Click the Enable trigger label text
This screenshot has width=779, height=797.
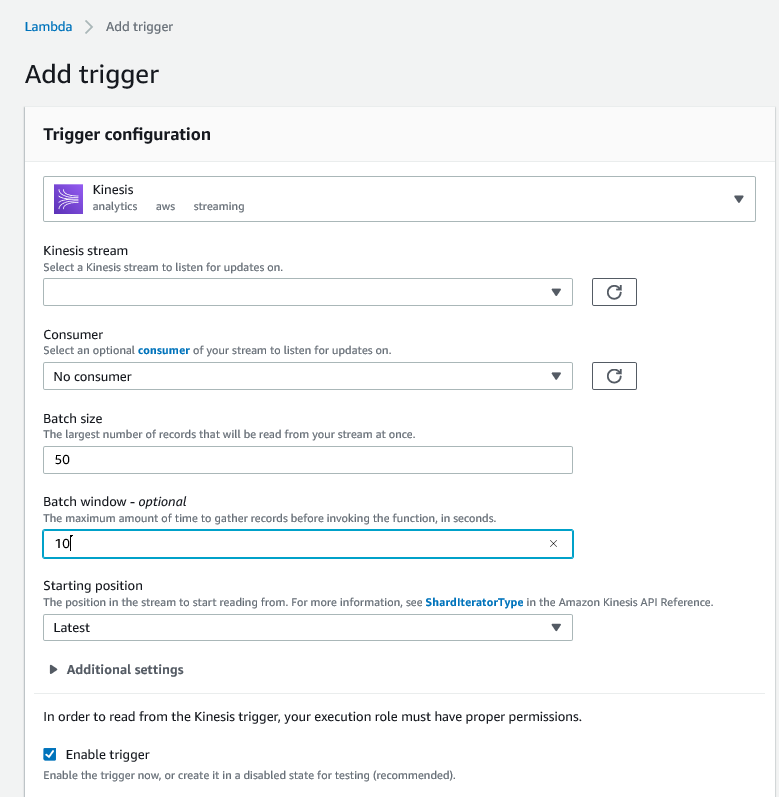pyautogui.click(x=107, y=754)
